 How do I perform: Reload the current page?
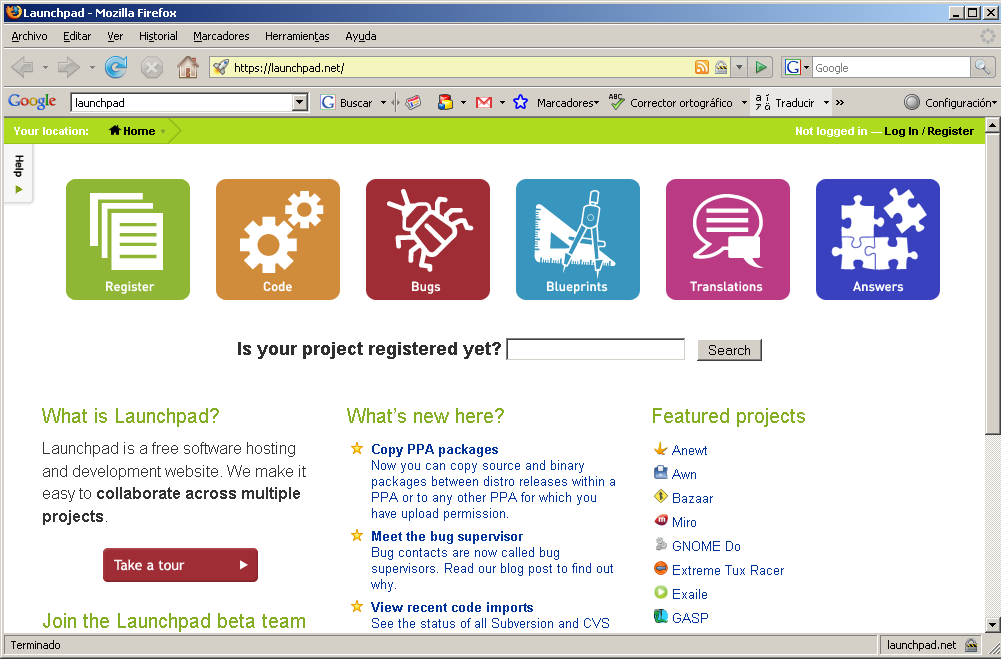point(116,67)
